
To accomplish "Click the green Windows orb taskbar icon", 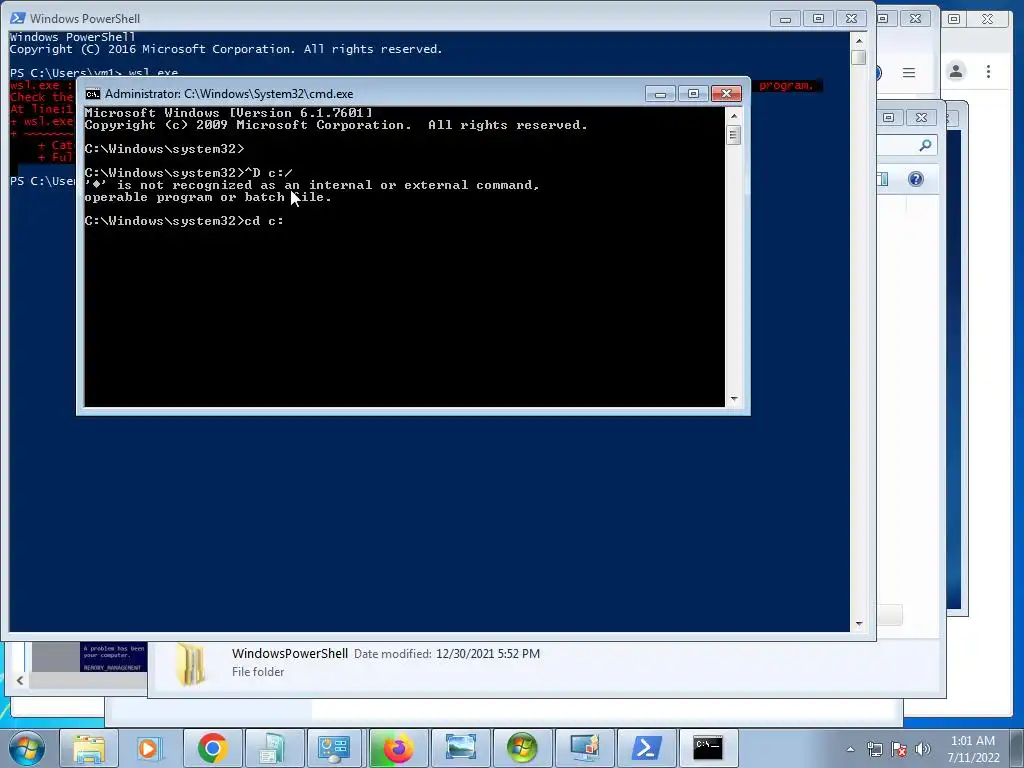I will tap(522, 748).
